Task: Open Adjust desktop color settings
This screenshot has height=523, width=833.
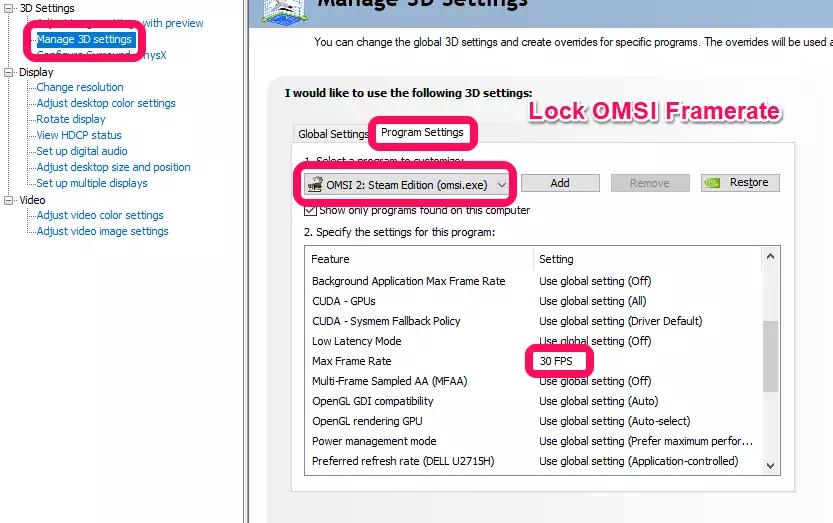Action: 106,103
